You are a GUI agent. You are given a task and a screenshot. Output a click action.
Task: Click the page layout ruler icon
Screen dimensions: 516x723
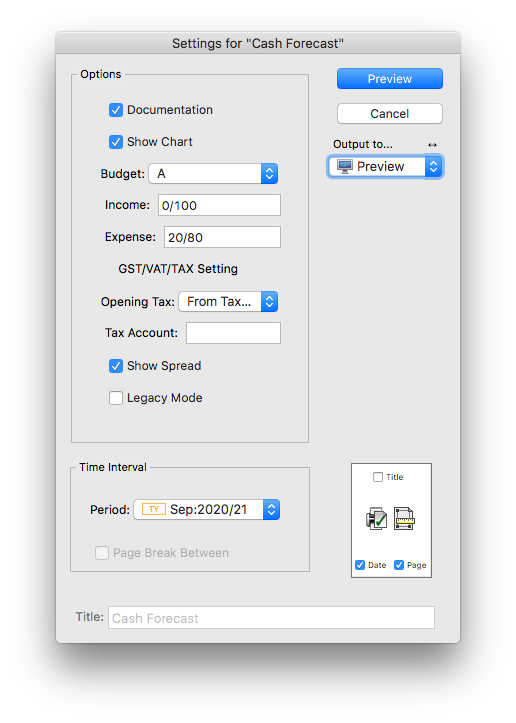click(x=404, y=519)
